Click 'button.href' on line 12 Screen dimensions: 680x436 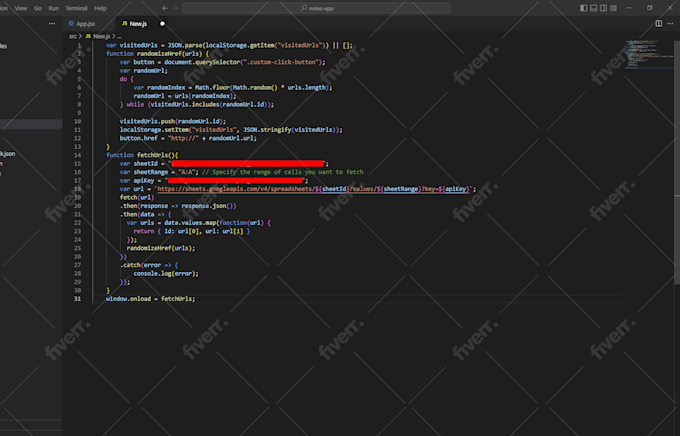(138, 138)
